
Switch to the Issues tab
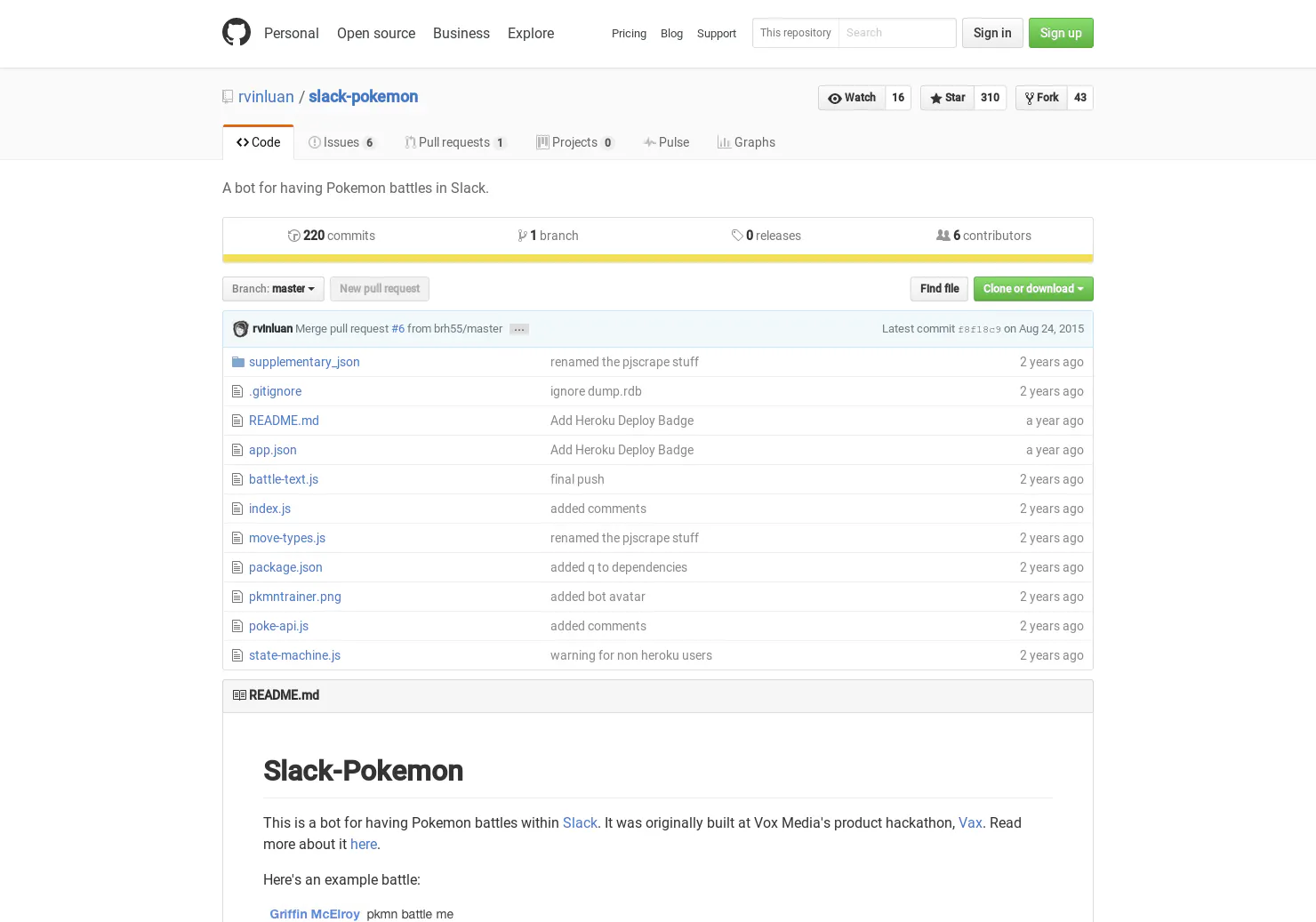click(x=342, y=142)
